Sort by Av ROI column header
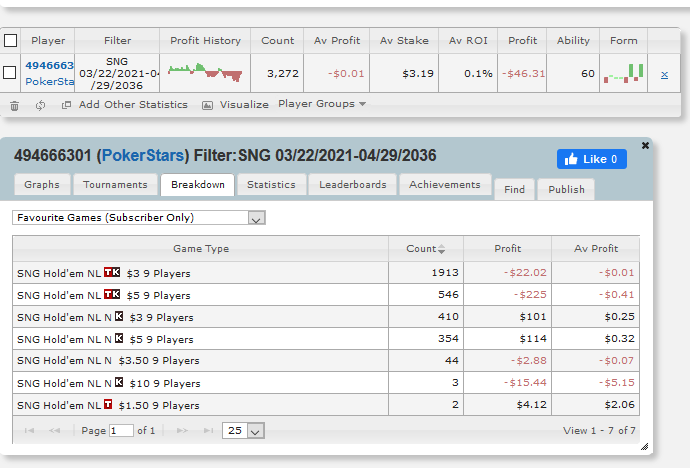 (468, 40)
